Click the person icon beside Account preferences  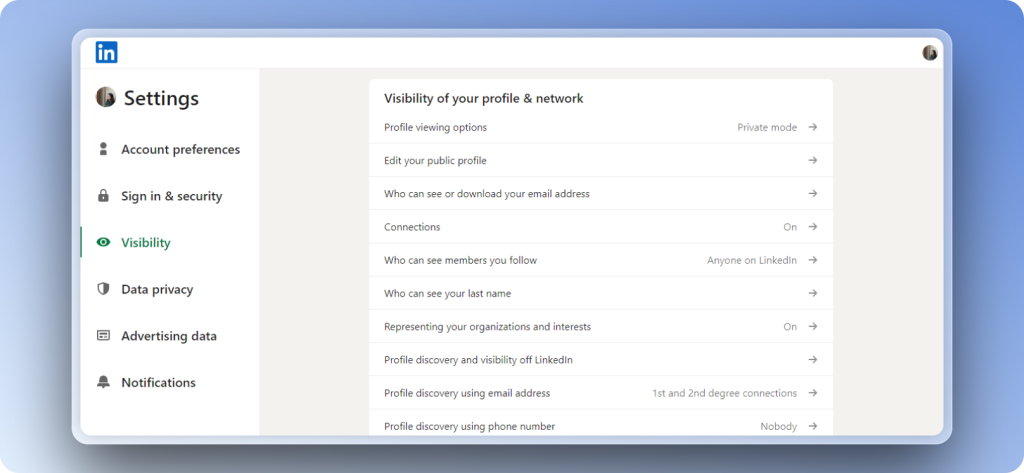[103, 149]
